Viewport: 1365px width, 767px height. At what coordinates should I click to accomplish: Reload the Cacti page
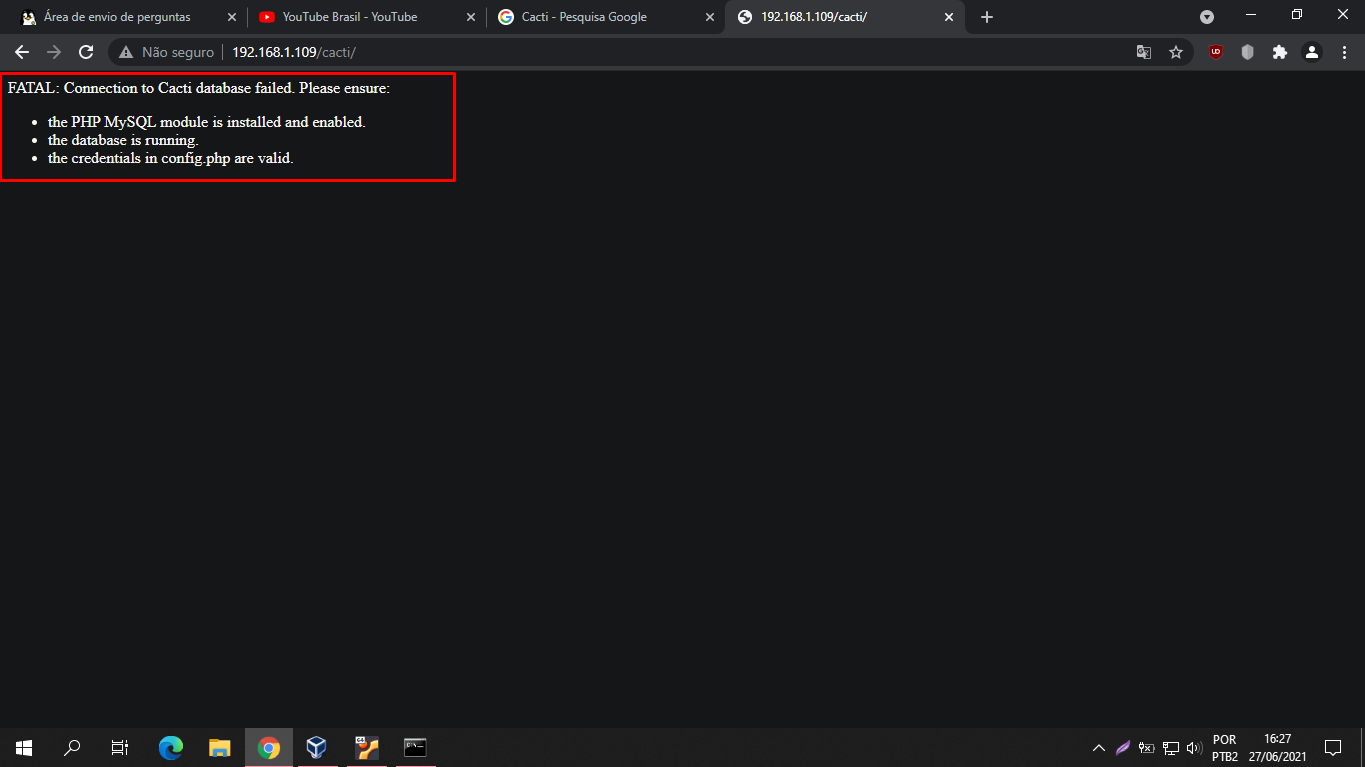pos(86,52)
